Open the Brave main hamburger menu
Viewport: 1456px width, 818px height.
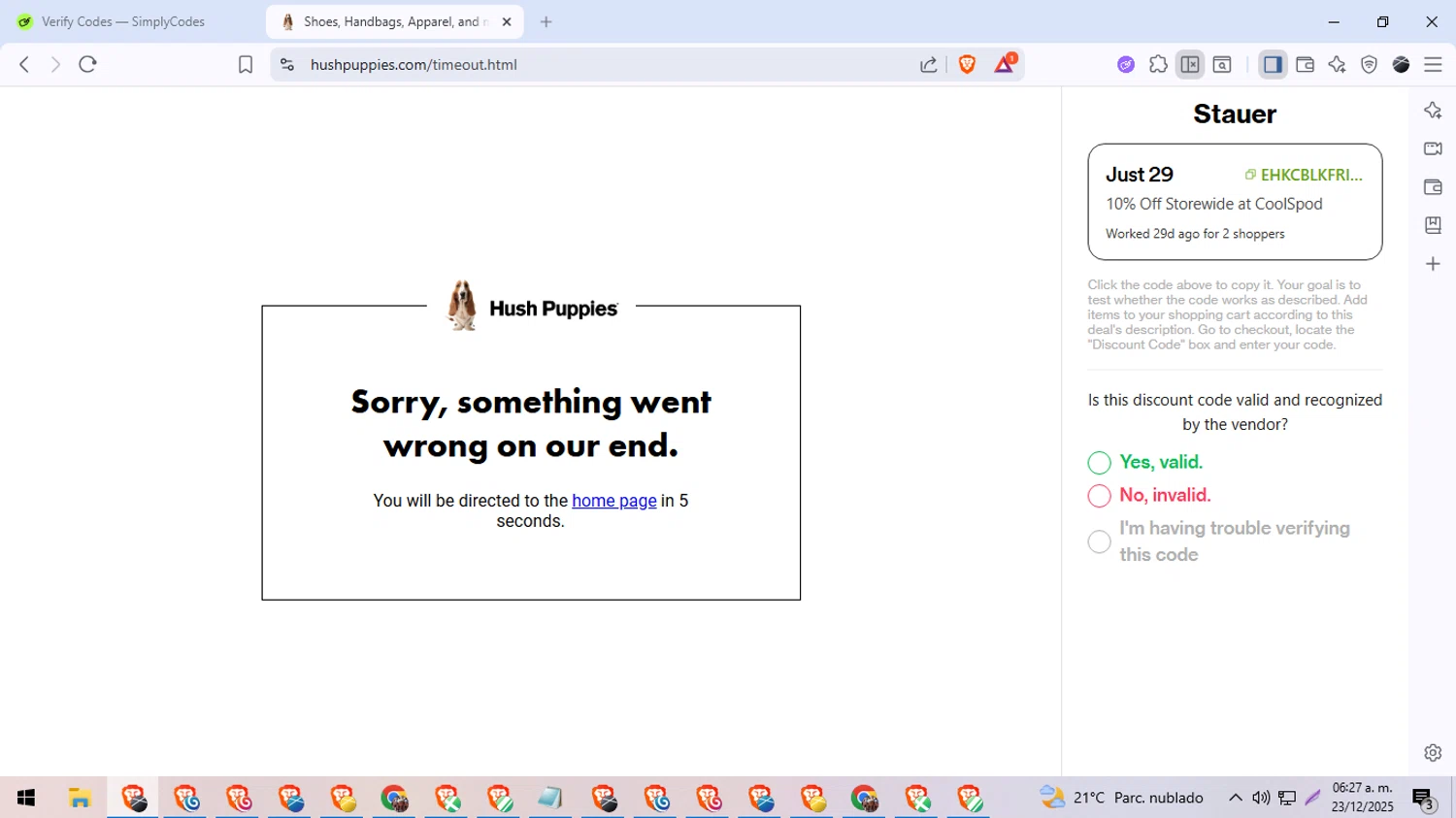point(1433,64)
